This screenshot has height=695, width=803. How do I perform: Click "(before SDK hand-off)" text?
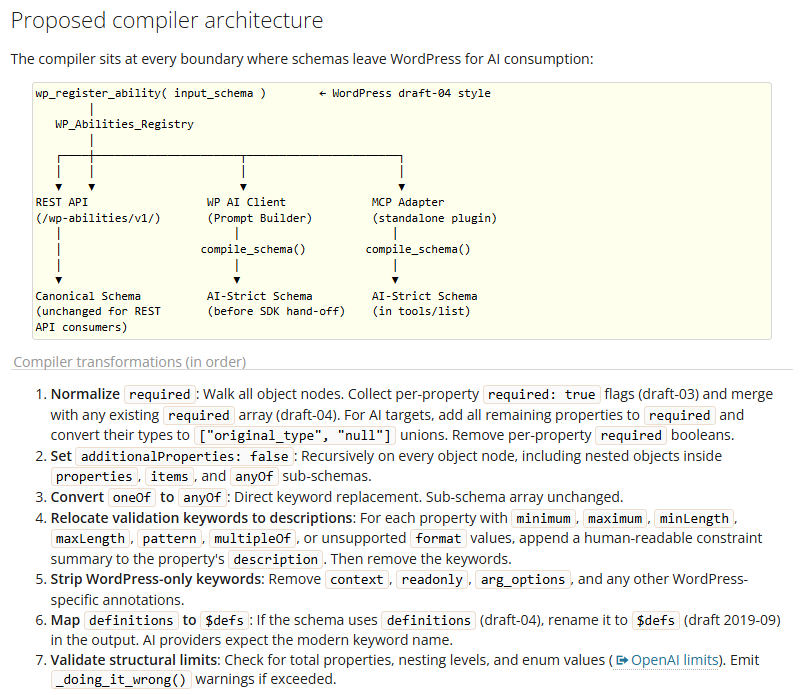(x=276, y=311)
